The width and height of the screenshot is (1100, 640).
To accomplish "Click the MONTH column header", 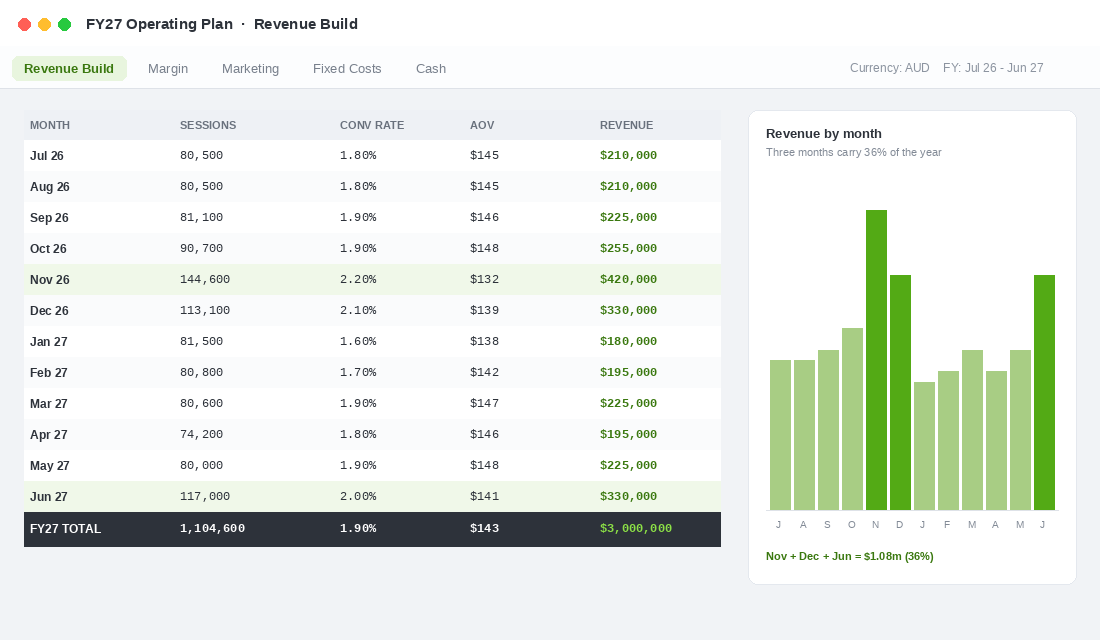I will (x=50, y=125).
